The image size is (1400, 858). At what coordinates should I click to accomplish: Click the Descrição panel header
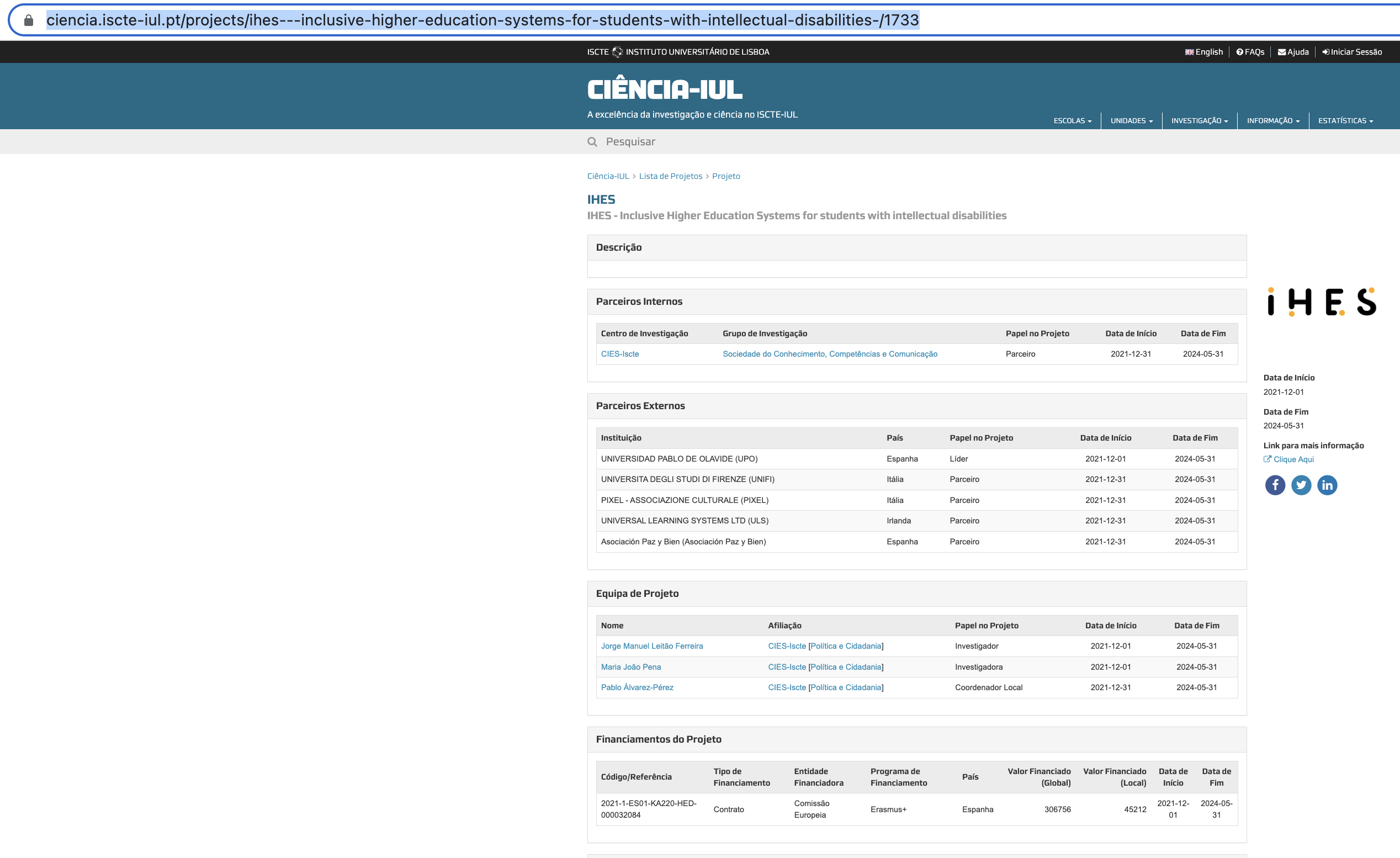[x=916, y=248]
